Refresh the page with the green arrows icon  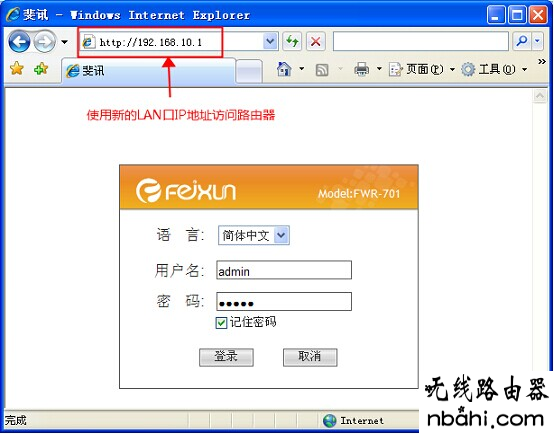click(x=292, y=42)
